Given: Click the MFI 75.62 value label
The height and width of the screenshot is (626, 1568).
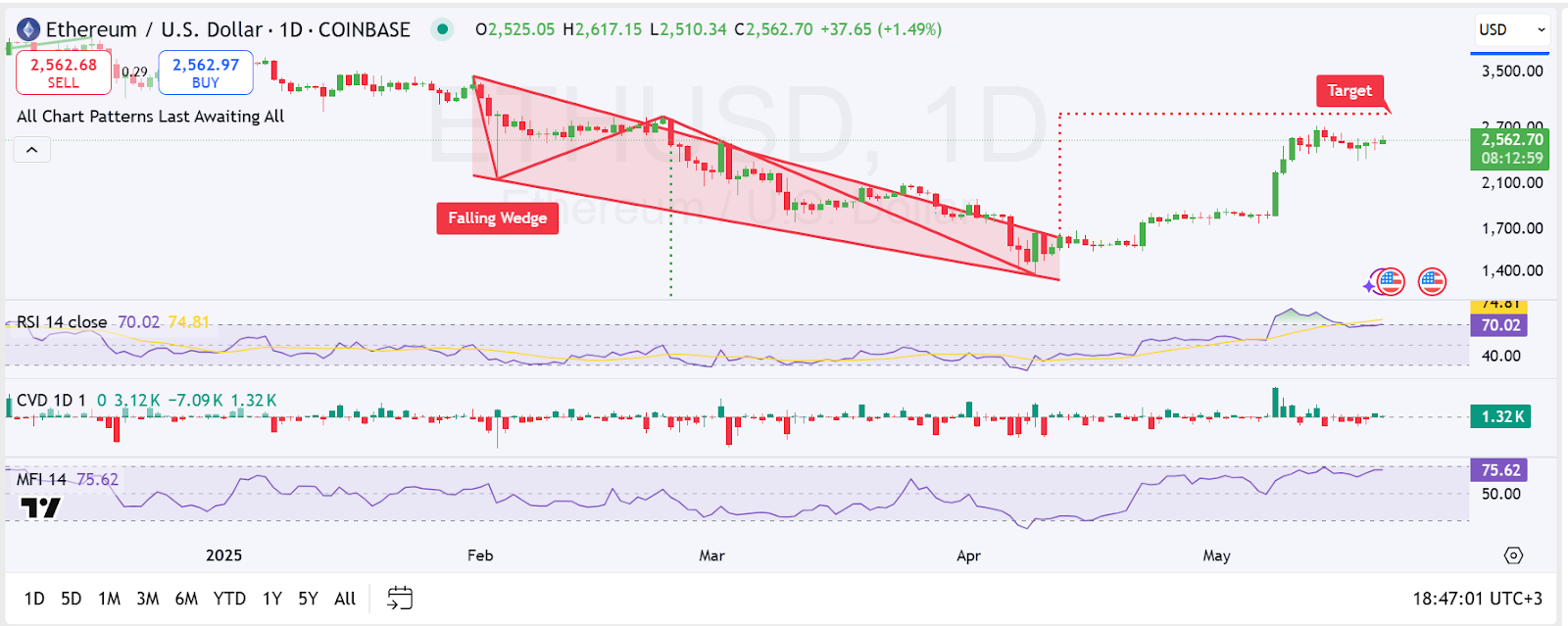Looking at the screenshot, I should (1499, 470).
